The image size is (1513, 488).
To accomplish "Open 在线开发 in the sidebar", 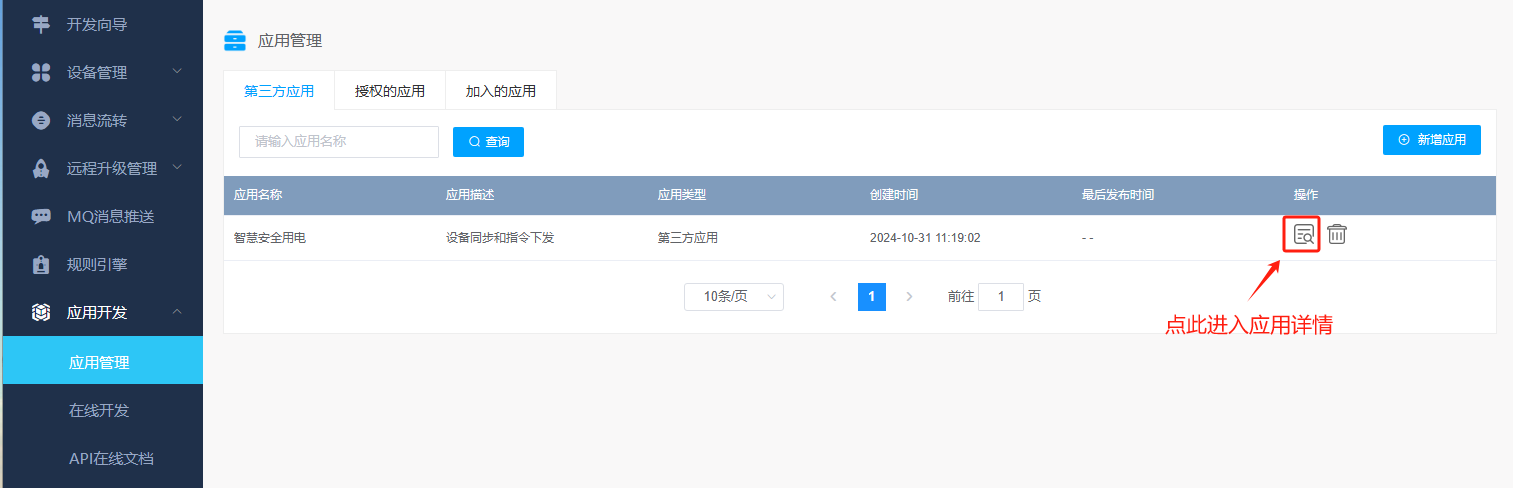I will [99, 410].
